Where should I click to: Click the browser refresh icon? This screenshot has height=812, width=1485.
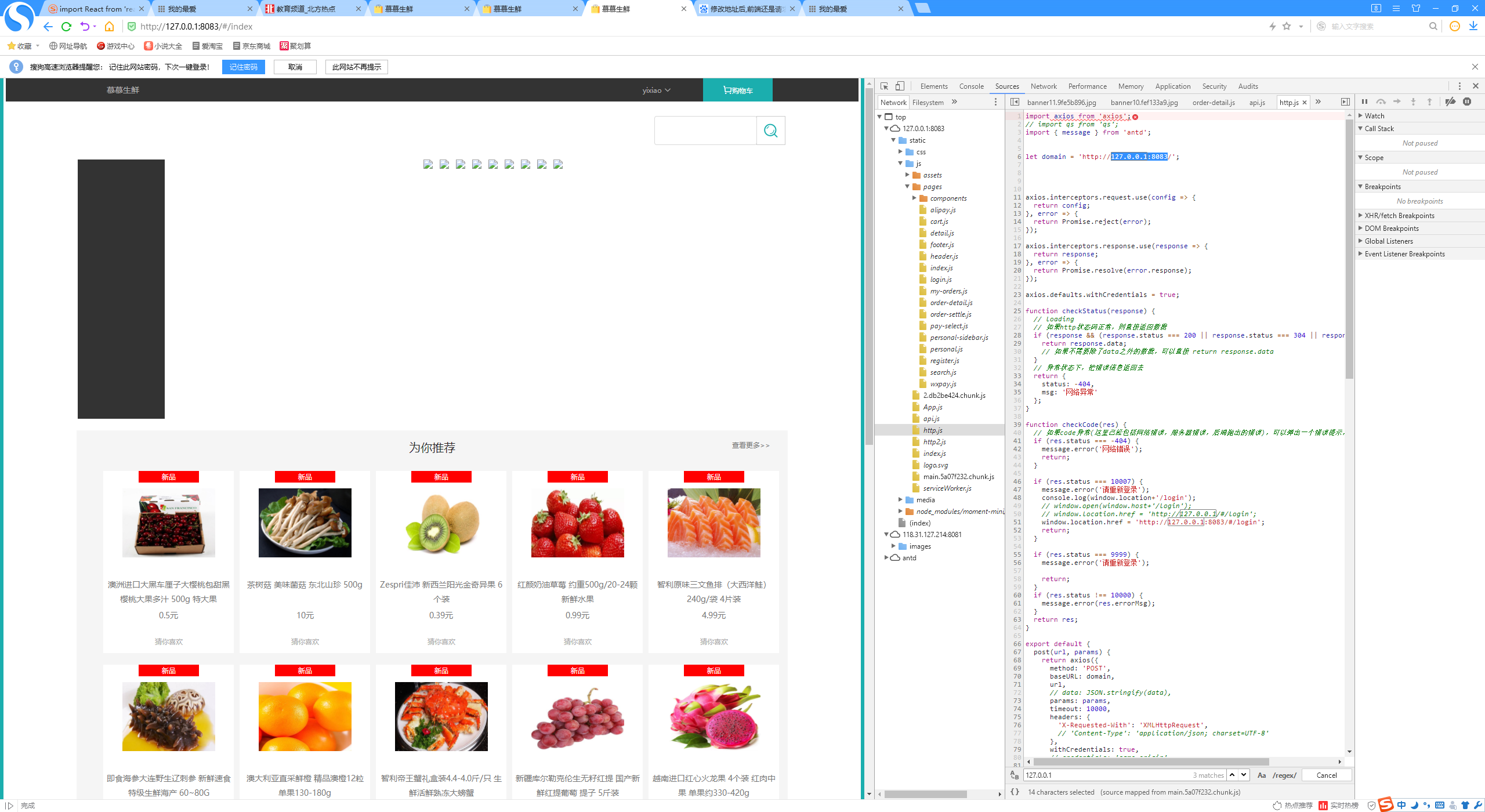click(x=66, y=27)
